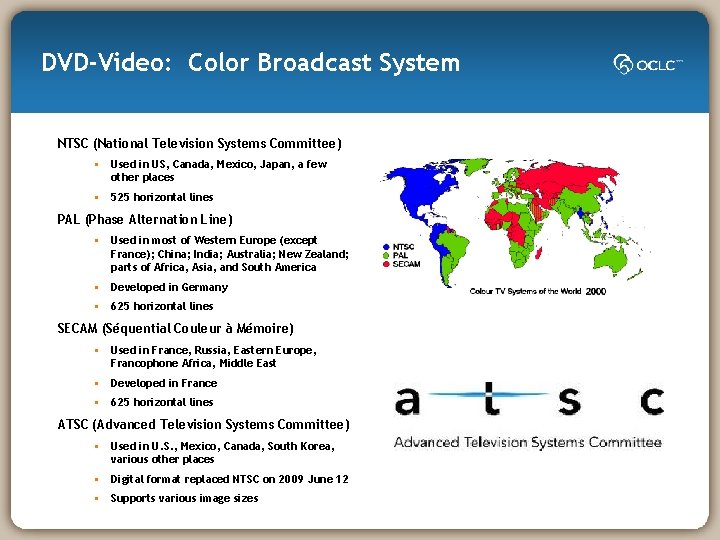Select the heading 'SECAM (Séquential Couleur à Mémoire)'
This screenshot has width=720, height=540.
[x=175, y=328]
